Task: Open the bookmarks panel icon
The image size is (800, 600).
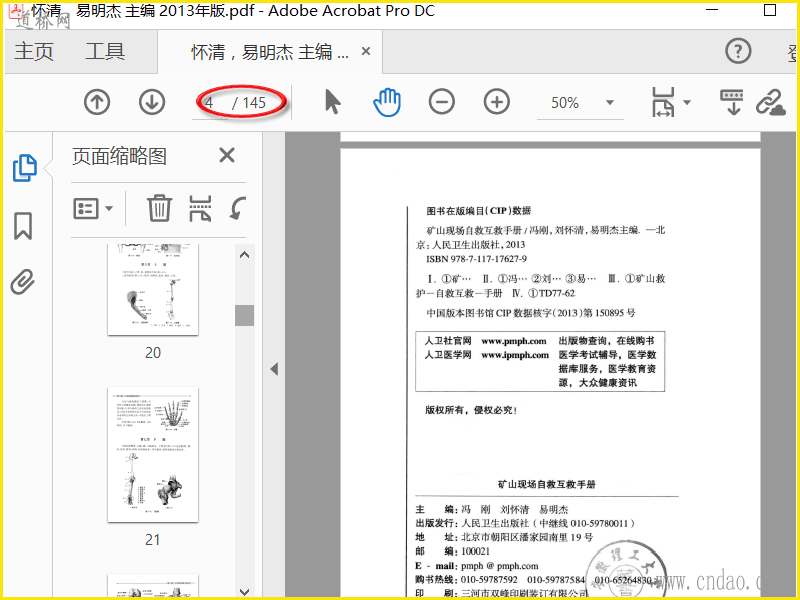Action: [x=22, y=226]
